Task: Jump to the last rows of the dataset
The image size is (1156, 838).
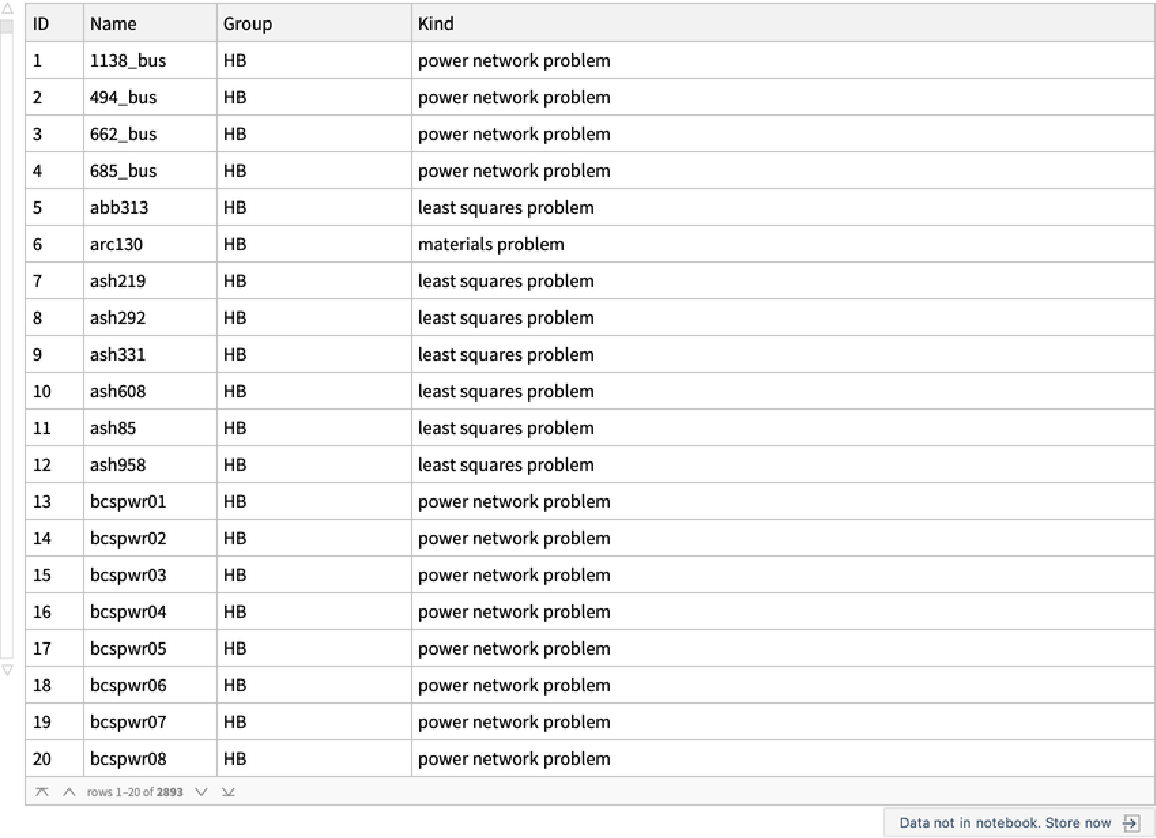Action: [x=228, y=792]
